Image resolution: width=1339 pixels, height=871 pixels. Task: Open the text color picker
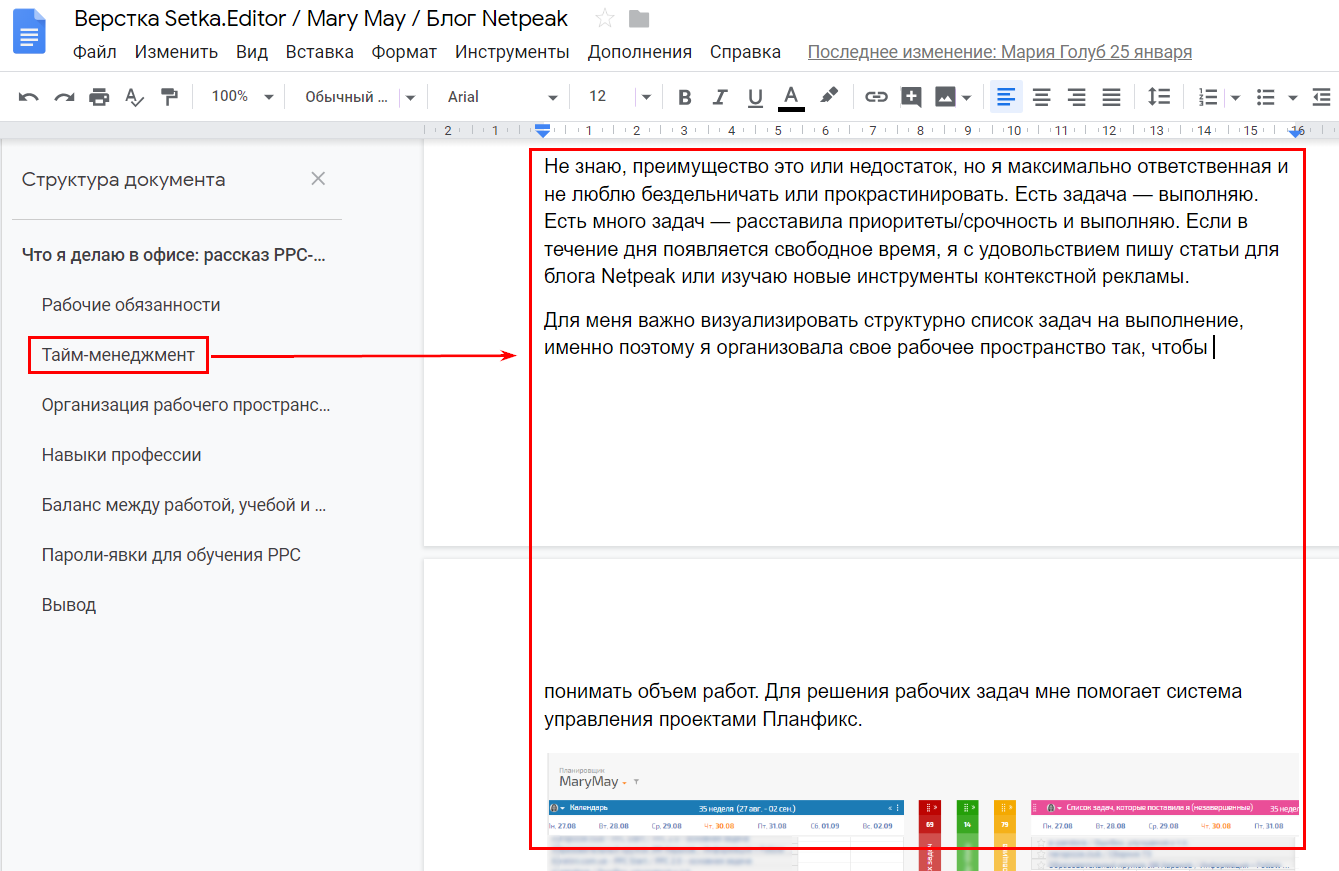pos(791,97)
